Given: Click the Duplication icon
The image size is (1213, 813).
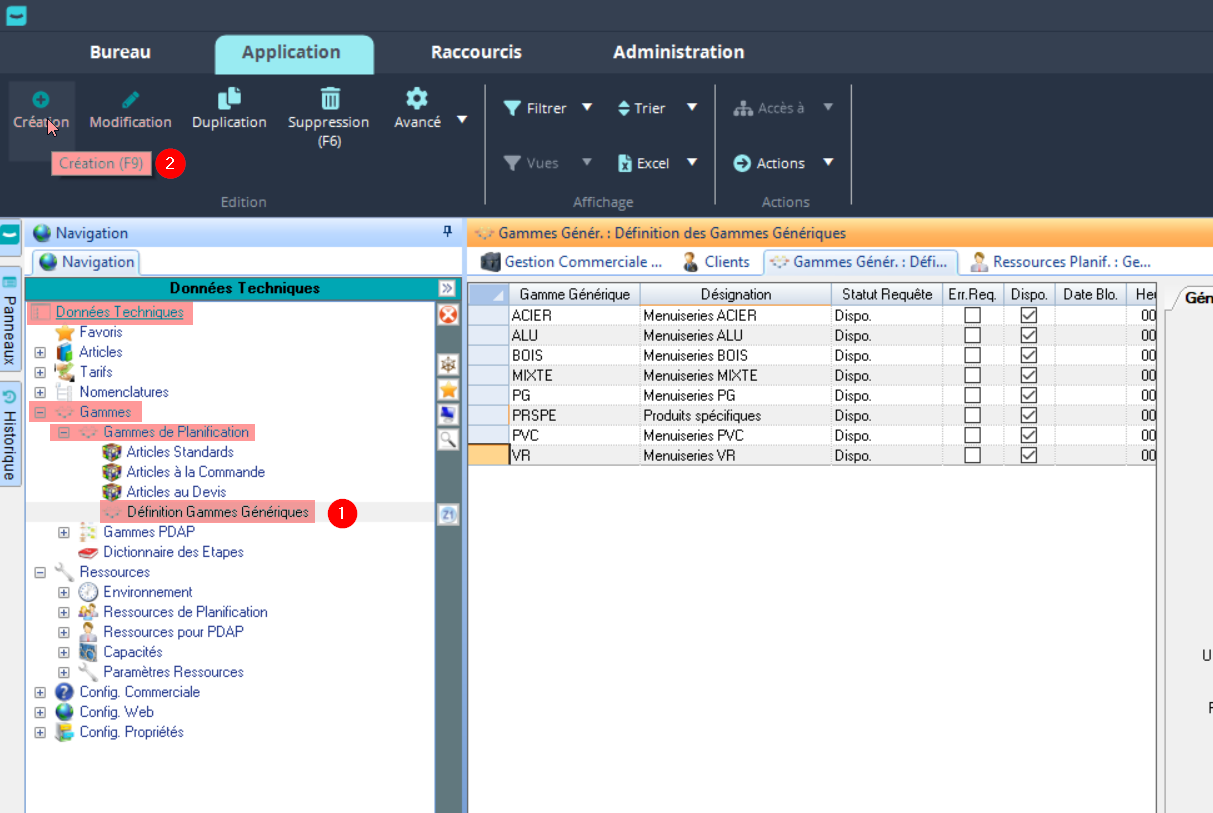Looking at the screenshot, I should [229, 98].
